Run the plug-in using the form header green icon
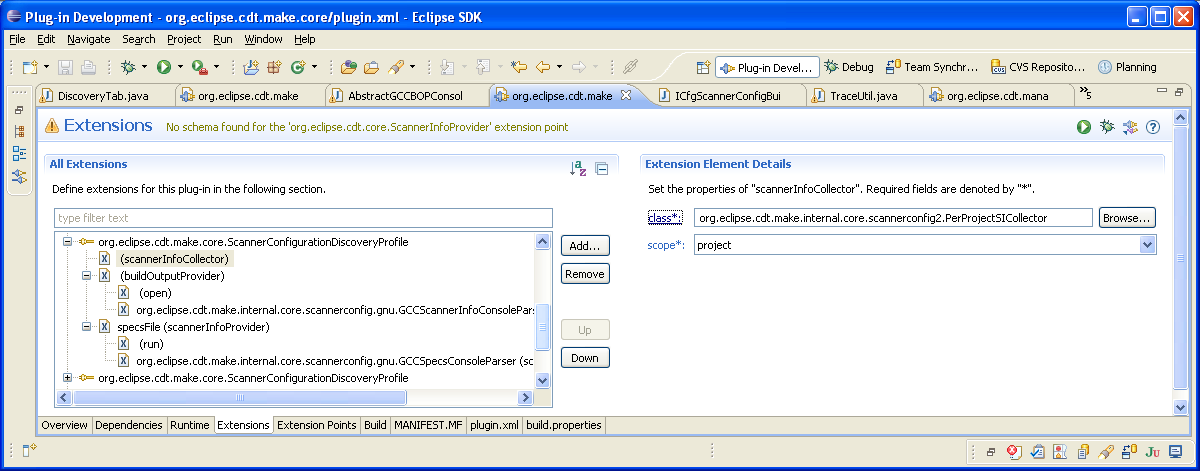The width and height of the screenshot is (1200, 471). (1083, 127)
